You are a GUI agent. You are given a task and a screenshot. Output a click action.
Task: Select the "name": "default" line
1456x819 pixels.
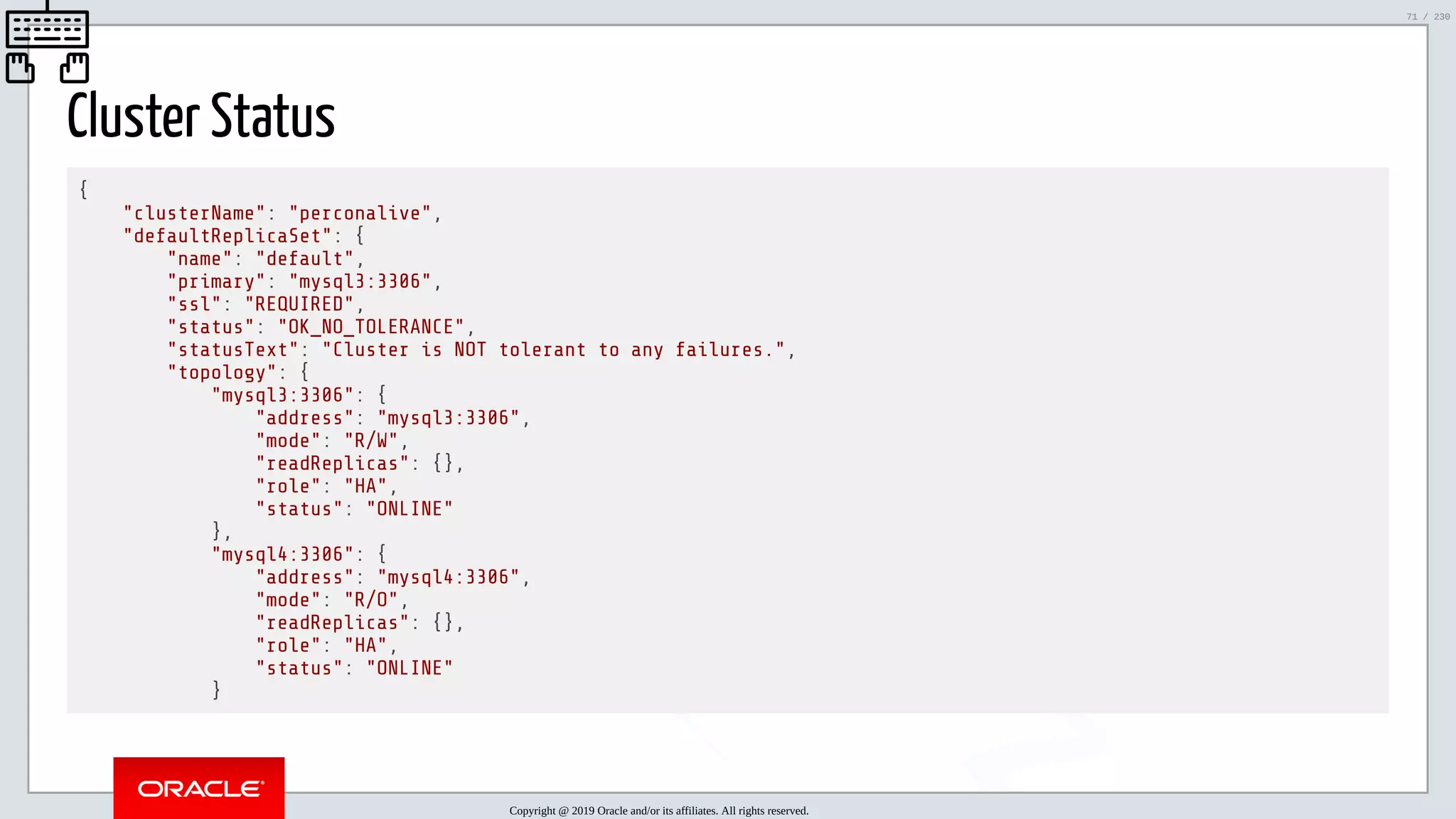tap(267, 259)
